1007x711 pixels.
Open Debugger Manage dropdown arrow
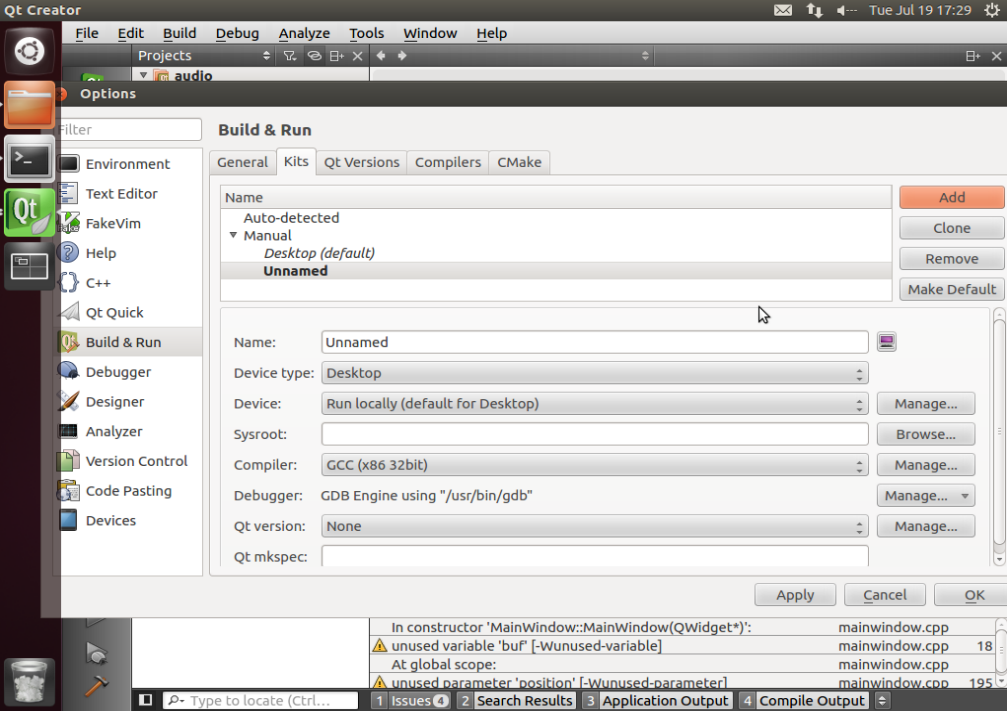click(965, 496)
